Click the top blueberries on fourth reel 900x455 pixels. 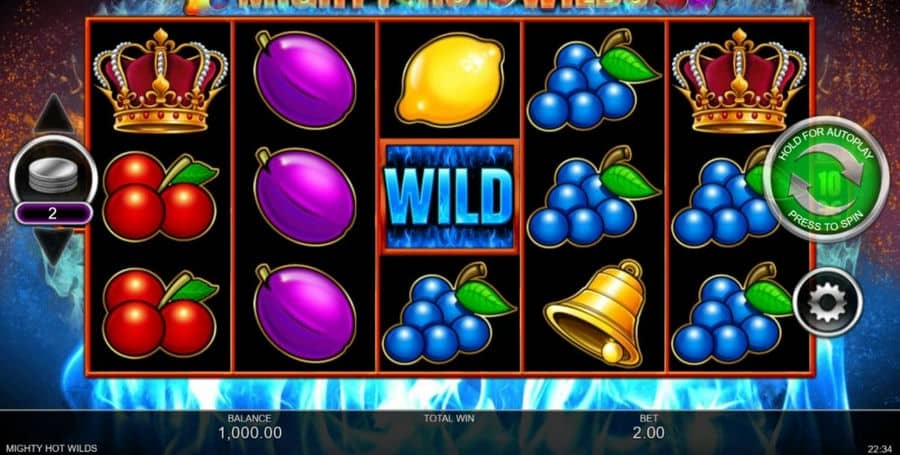(x=593, y=80)
